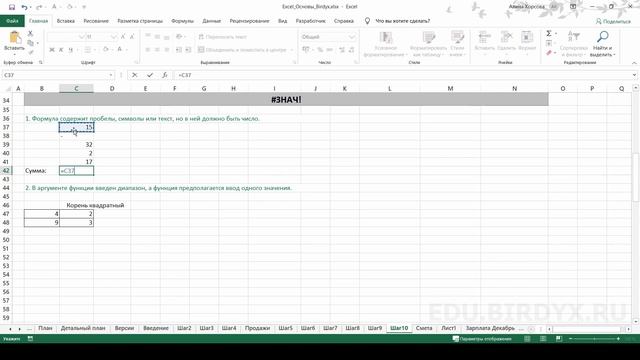This screenshot has height=360, width=640.
Task: Select the Продажи sheet tab
Action: pos(258,328)
